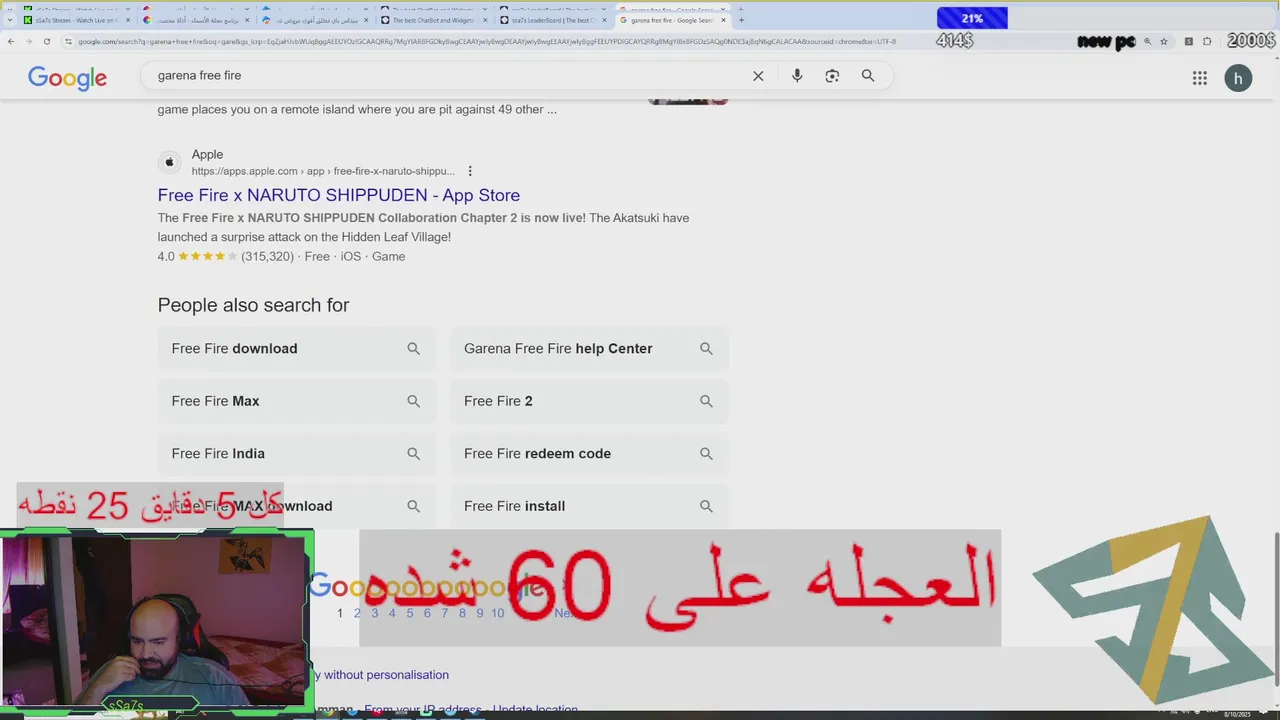Open Free Fire x NARUTO SHIPPUDEN - App Store link
1280x720 pixels.
pos(338,195)
